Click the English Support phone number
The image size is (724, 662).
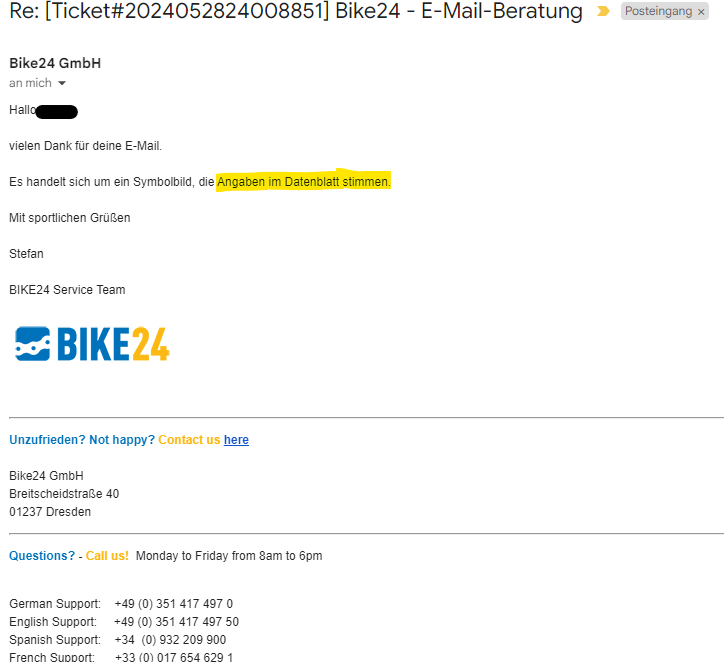tap(177, 622)
